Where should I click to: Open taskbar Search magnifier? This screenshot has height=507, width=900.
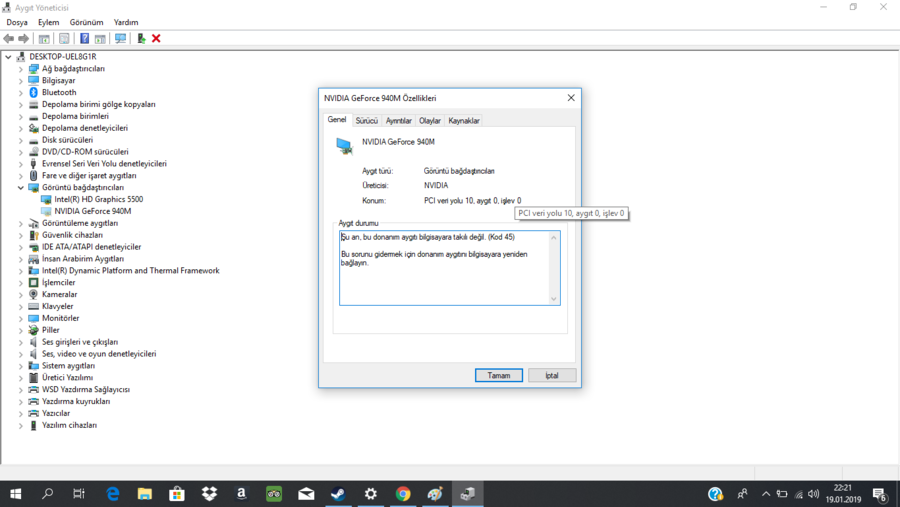click(48, 494)
